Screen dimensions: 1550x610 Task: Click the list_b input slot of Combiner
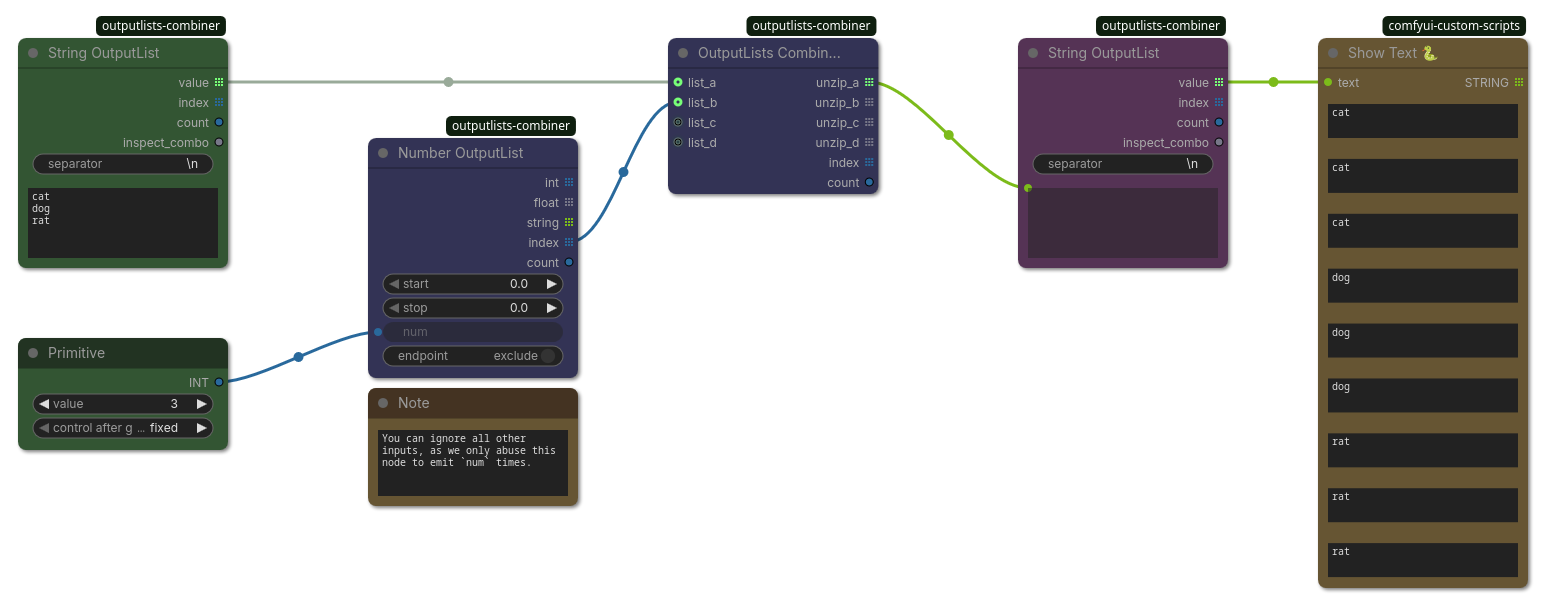click(x=678, y=103)
